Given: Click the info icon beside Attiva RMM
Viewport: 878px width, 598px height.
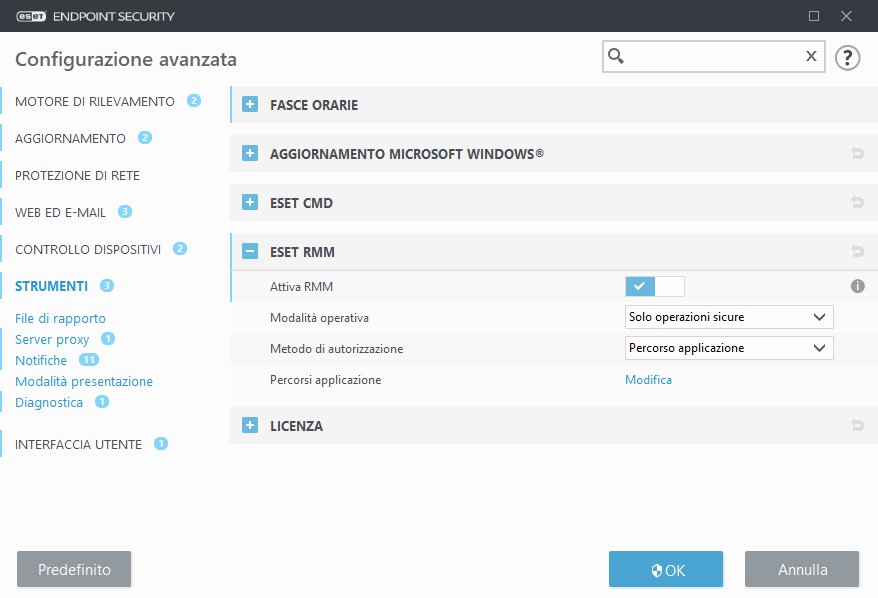Looking at the screenshot, I should [857, 286].
